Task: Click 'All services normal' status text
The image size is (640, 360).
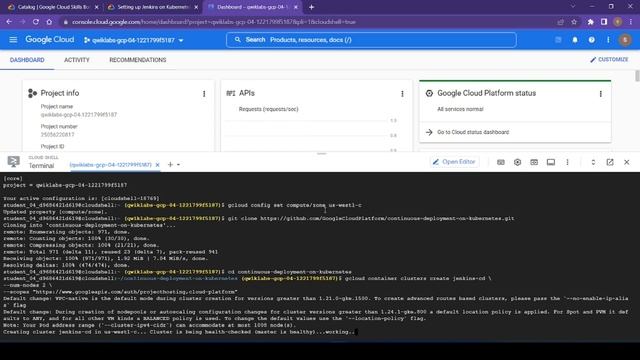Action: click(x=460, y=109)
